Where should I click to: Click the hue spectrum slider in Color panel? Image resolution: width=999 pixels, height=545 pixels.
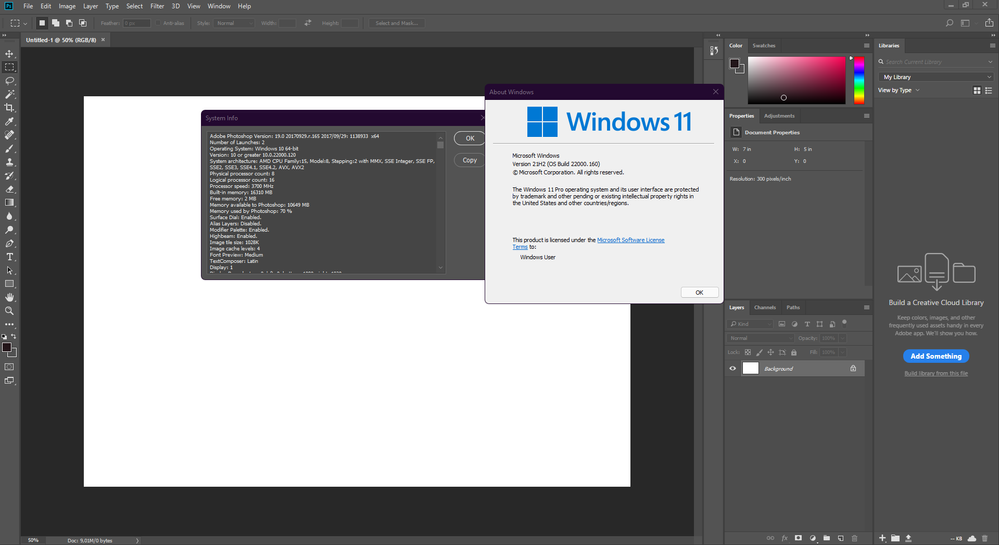tap(859, 80)
